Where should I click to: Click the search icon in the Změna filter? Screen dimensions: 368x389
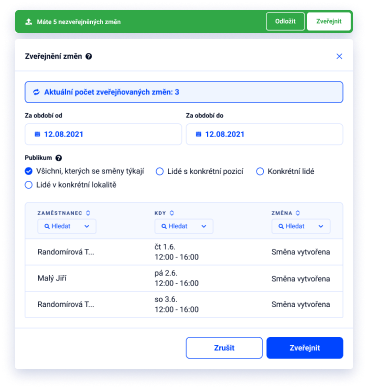[x=281, y=226]
